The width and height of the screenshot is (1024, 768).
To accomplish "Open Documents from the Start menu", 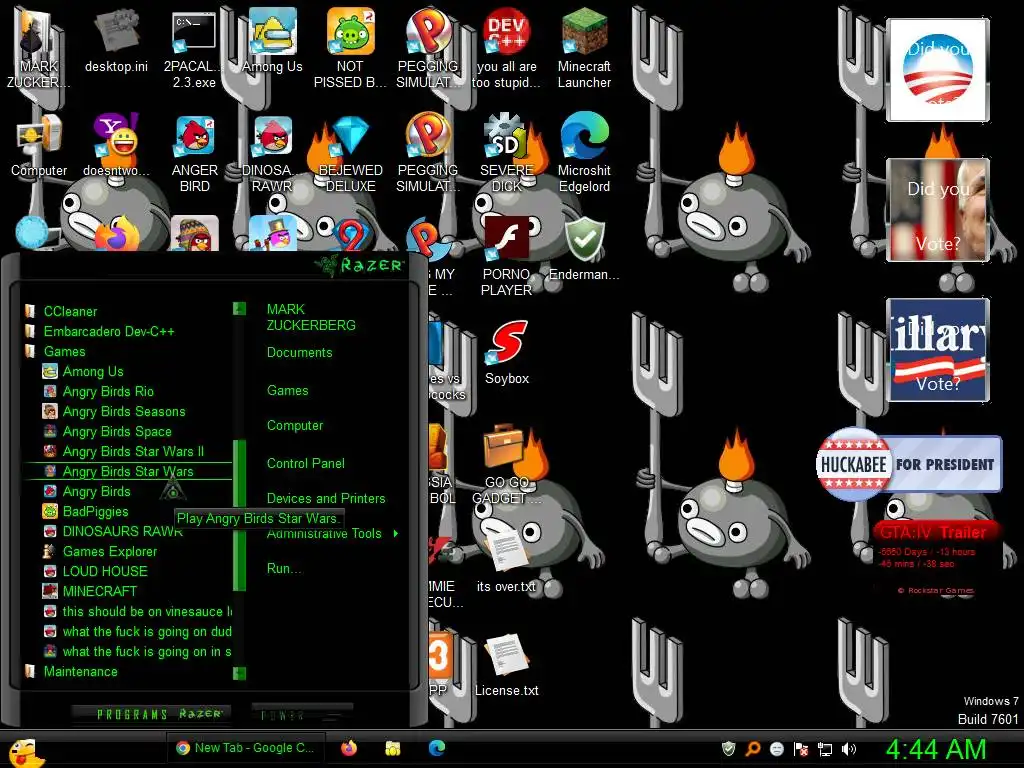I will coord(300,353).
